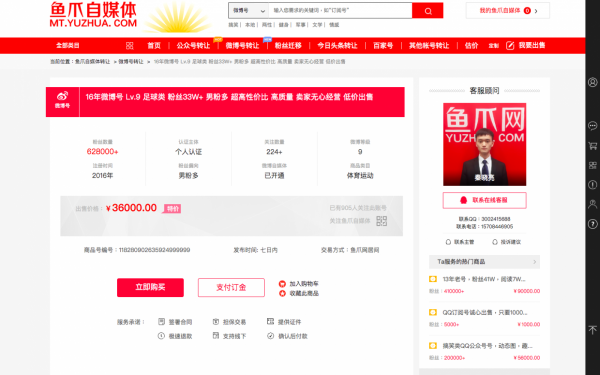Image resolution: width=600 pixels, height=375 pixels.
Task: Focus the keyword search input field
Action: point(340,11)
